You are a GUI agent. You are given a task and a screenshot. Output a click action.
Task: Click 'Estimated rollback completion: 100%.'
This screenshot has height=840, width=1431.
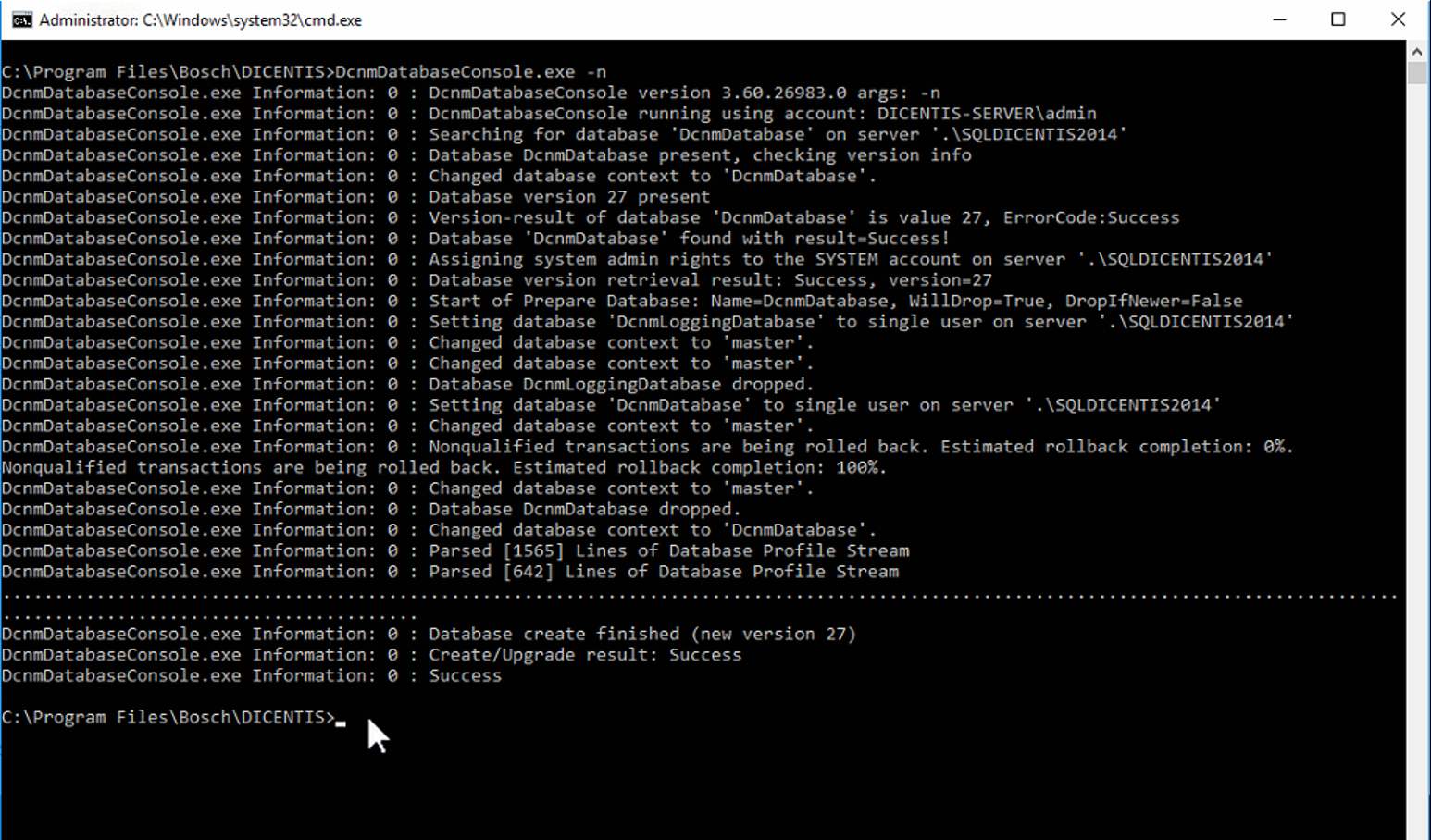coord(700,467)
